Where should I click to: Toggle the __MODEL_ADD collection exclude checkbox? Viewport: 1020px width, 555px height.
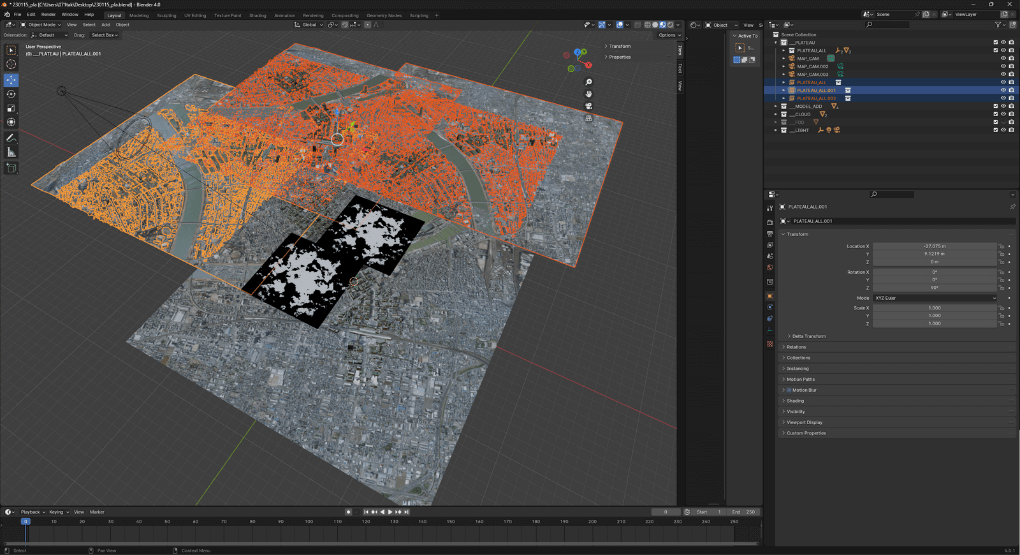pos(995,106)
